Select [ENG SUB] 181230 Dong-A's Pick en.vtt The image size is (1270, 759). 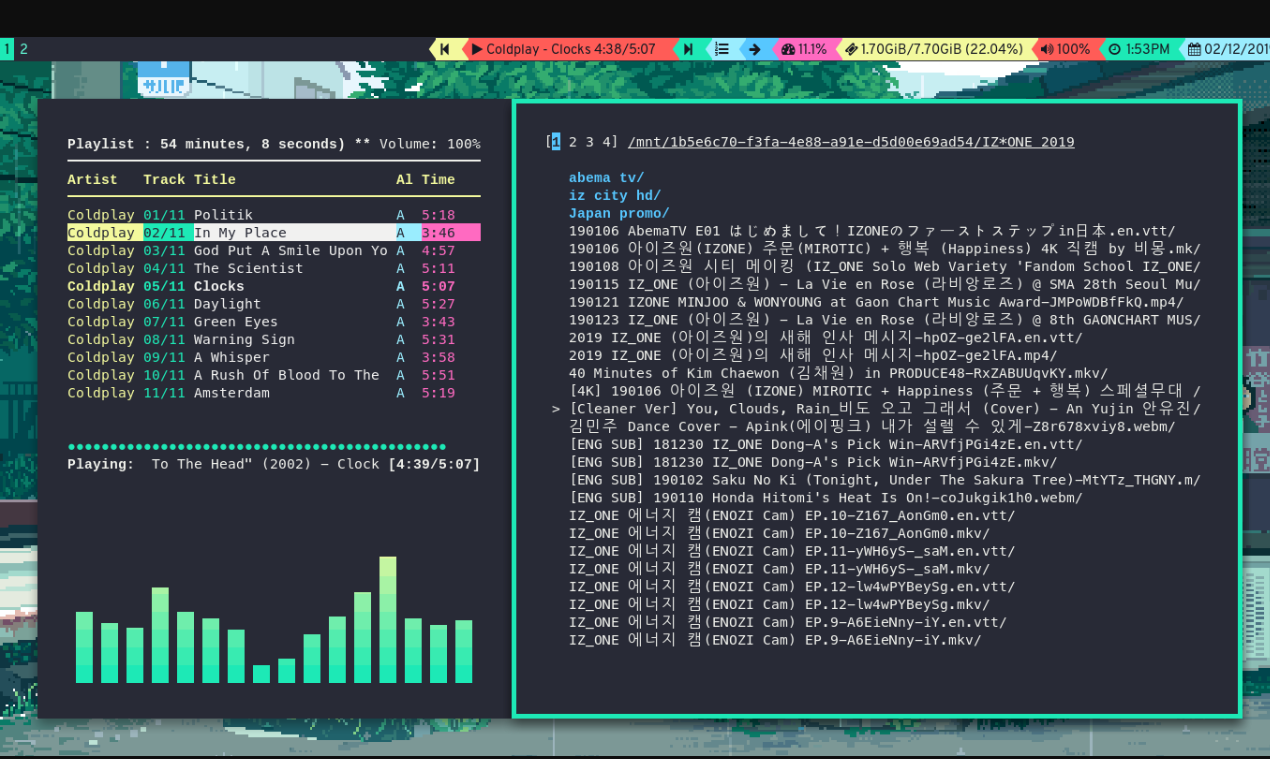[x=826, y=444]
